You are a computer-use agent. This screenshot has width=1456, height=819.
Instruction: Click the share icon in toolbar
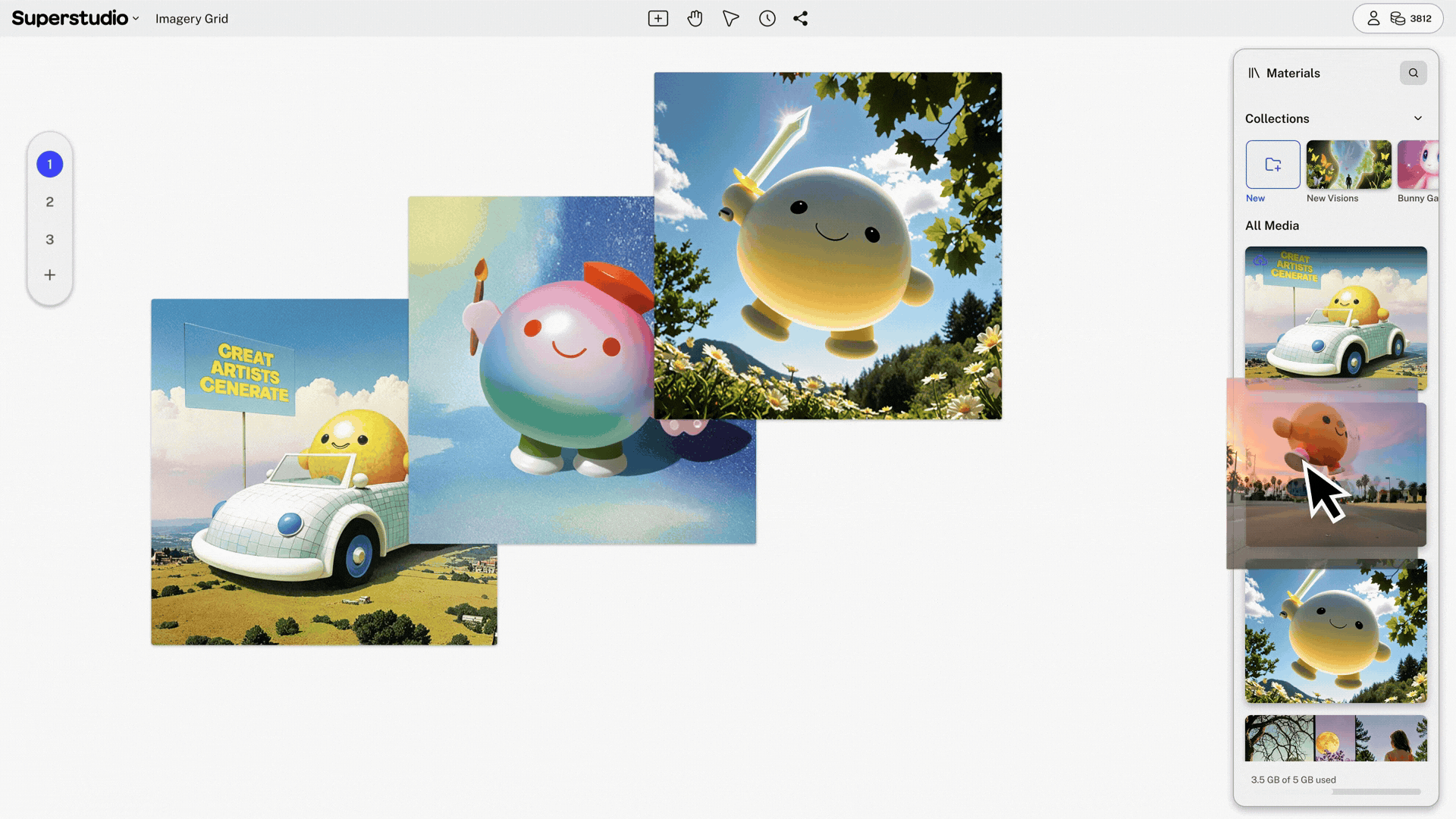801,18
